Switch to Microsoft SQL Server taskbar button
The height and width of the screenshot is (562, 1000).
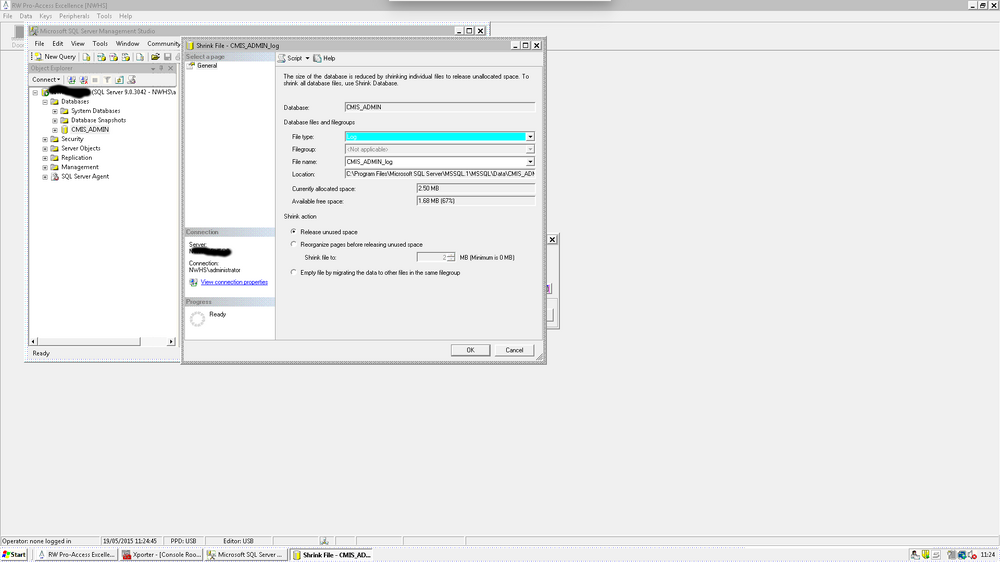click(246, 555)
